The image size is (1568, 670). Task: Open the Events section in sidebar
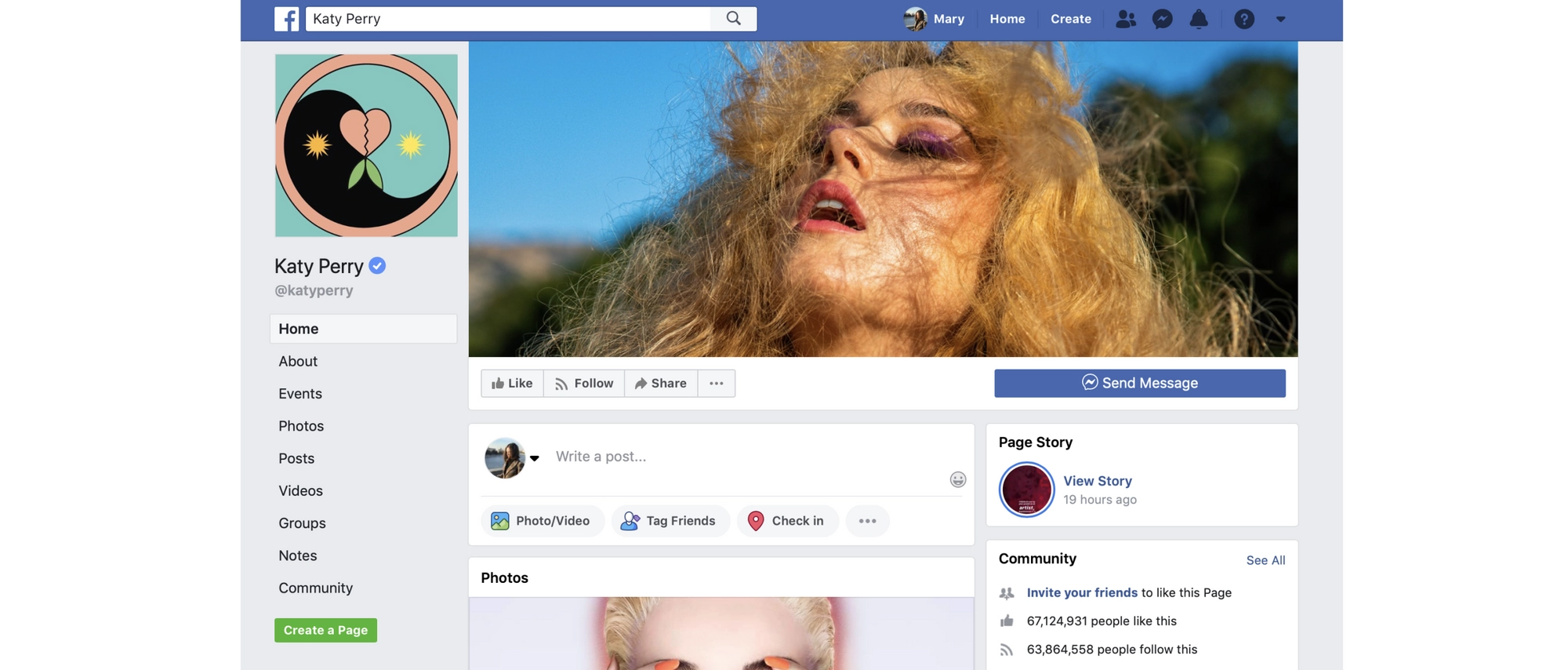pyautogui.click(x=300, y=393)
